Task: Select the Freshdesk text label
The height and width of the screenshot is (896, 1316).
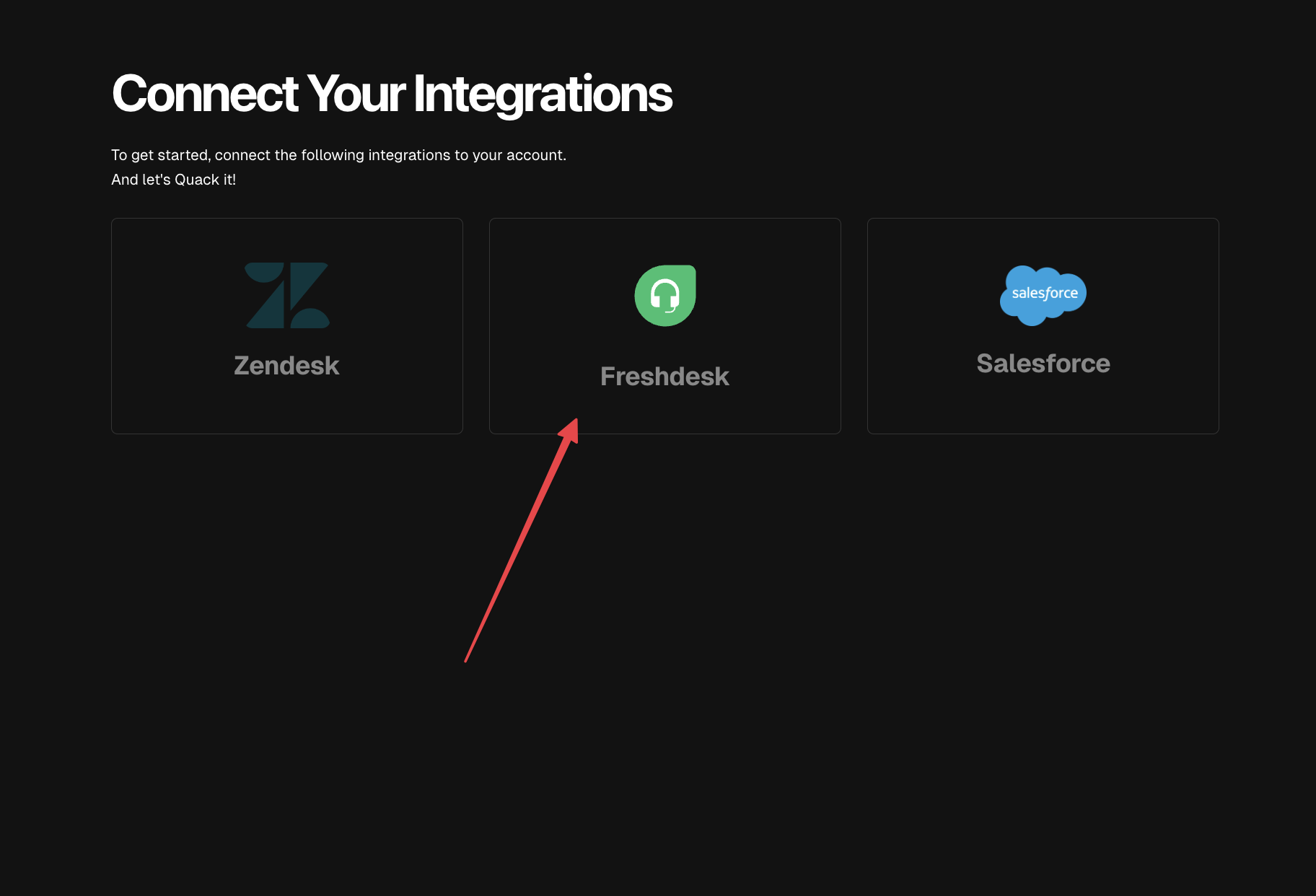Action: click(664, 377)
